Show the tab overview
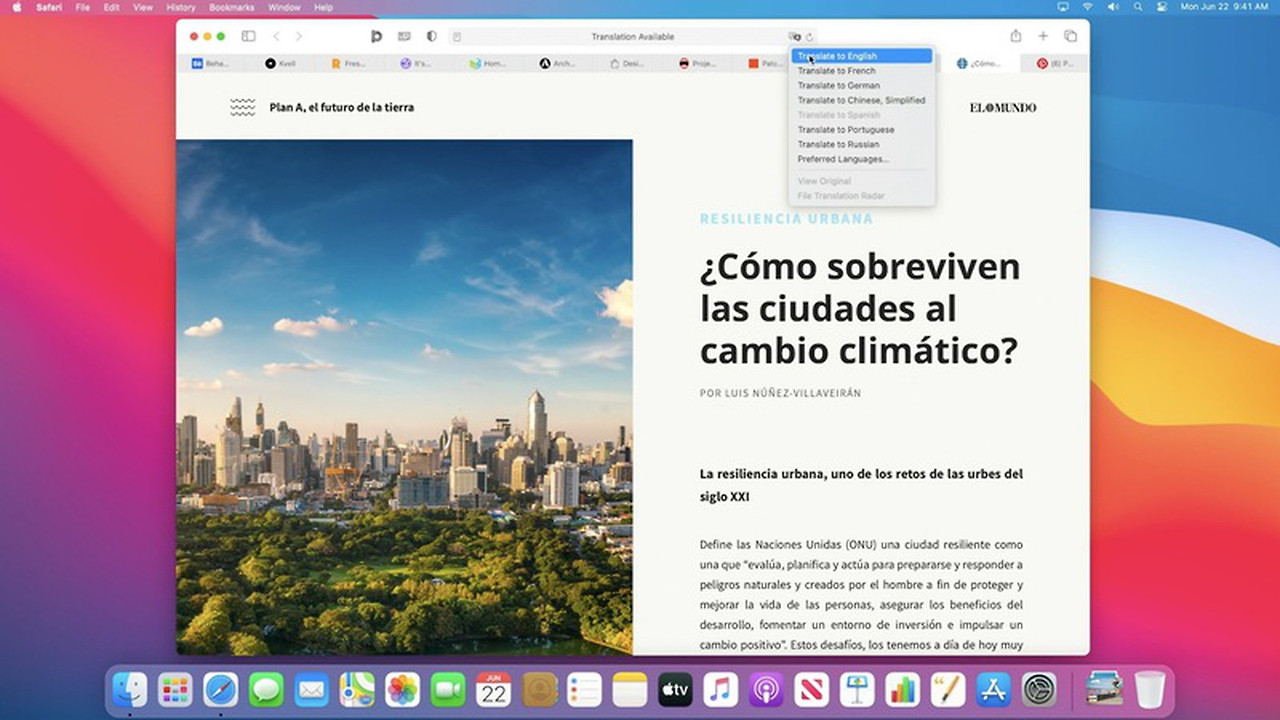 (1070, 37)
